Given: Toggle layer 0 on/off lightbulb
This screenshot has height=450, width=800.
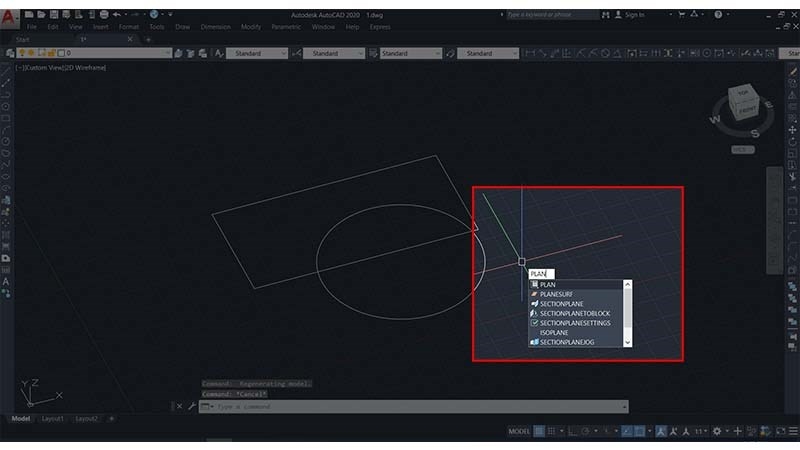Looking at the screenshot, I should click(x=21, y=53).
